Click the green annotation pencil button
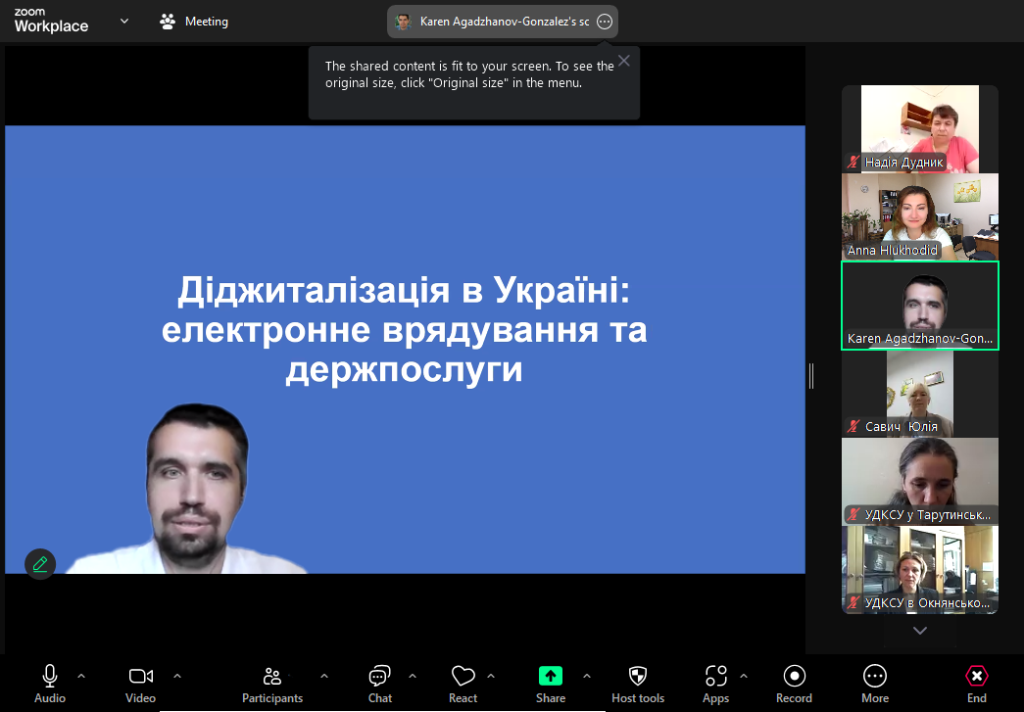The width and height of the screenshot is (1024, 712). pos(40,564)
